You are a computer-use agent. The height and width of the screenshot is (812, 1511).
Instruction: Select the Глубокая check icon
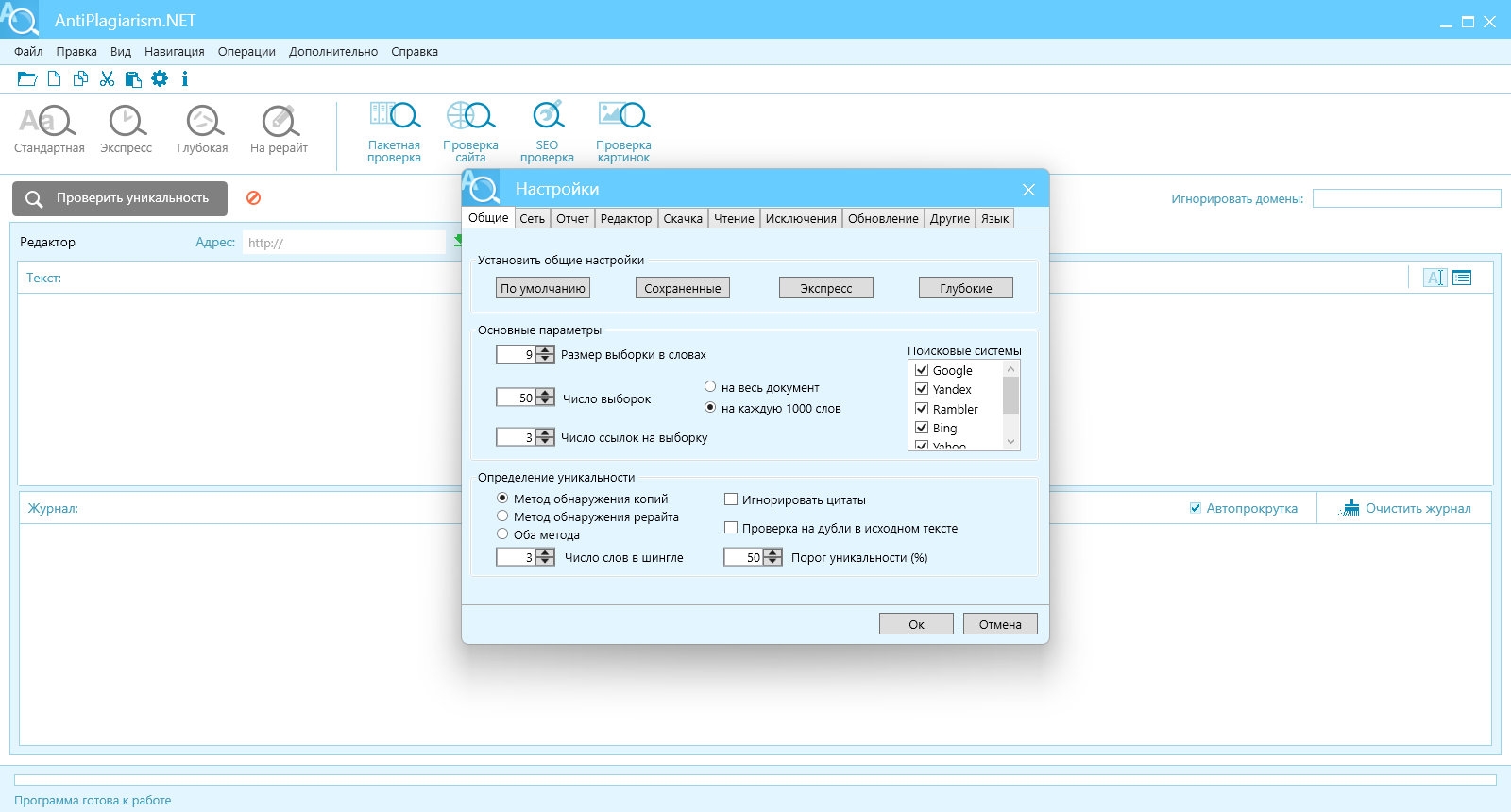[x=204, y=122]
